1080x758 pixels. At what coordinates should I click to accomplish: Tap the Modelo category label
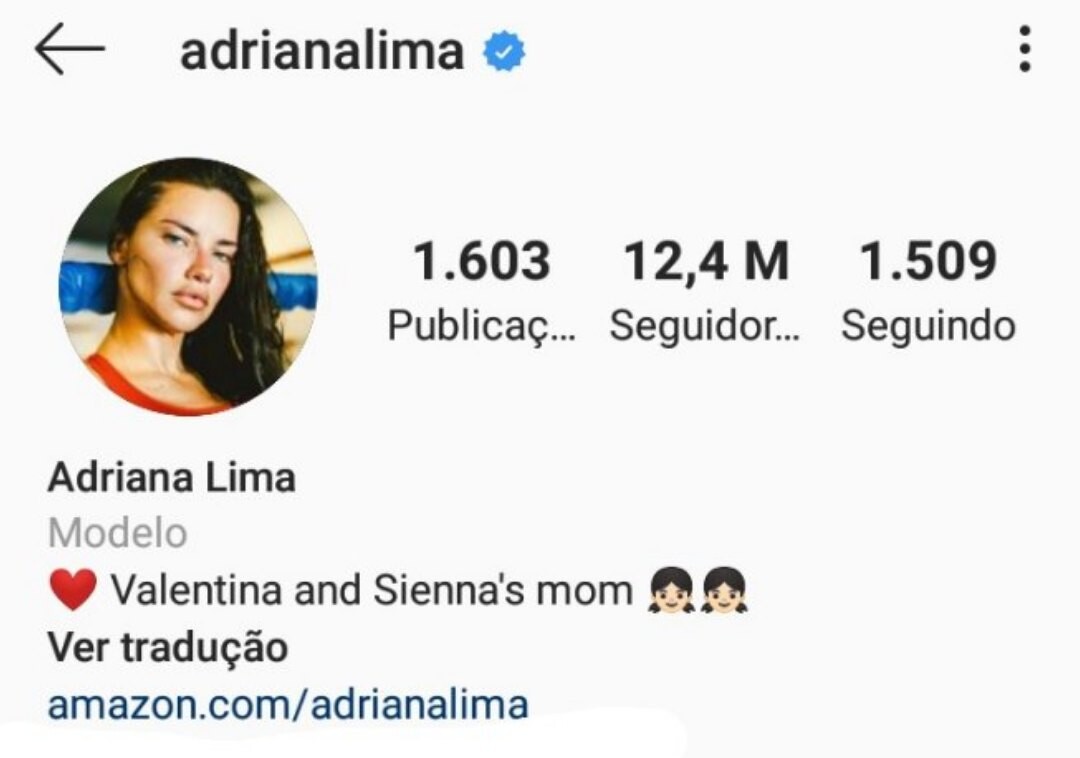click(x=118, y=534)
